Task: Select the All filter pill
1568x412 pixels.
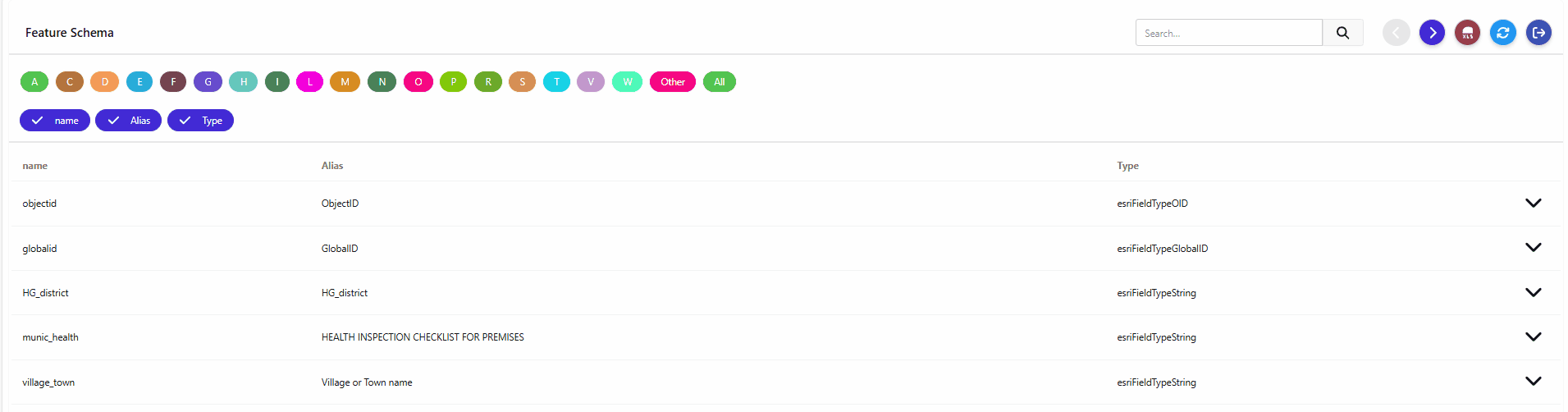Action: point(720,82)
